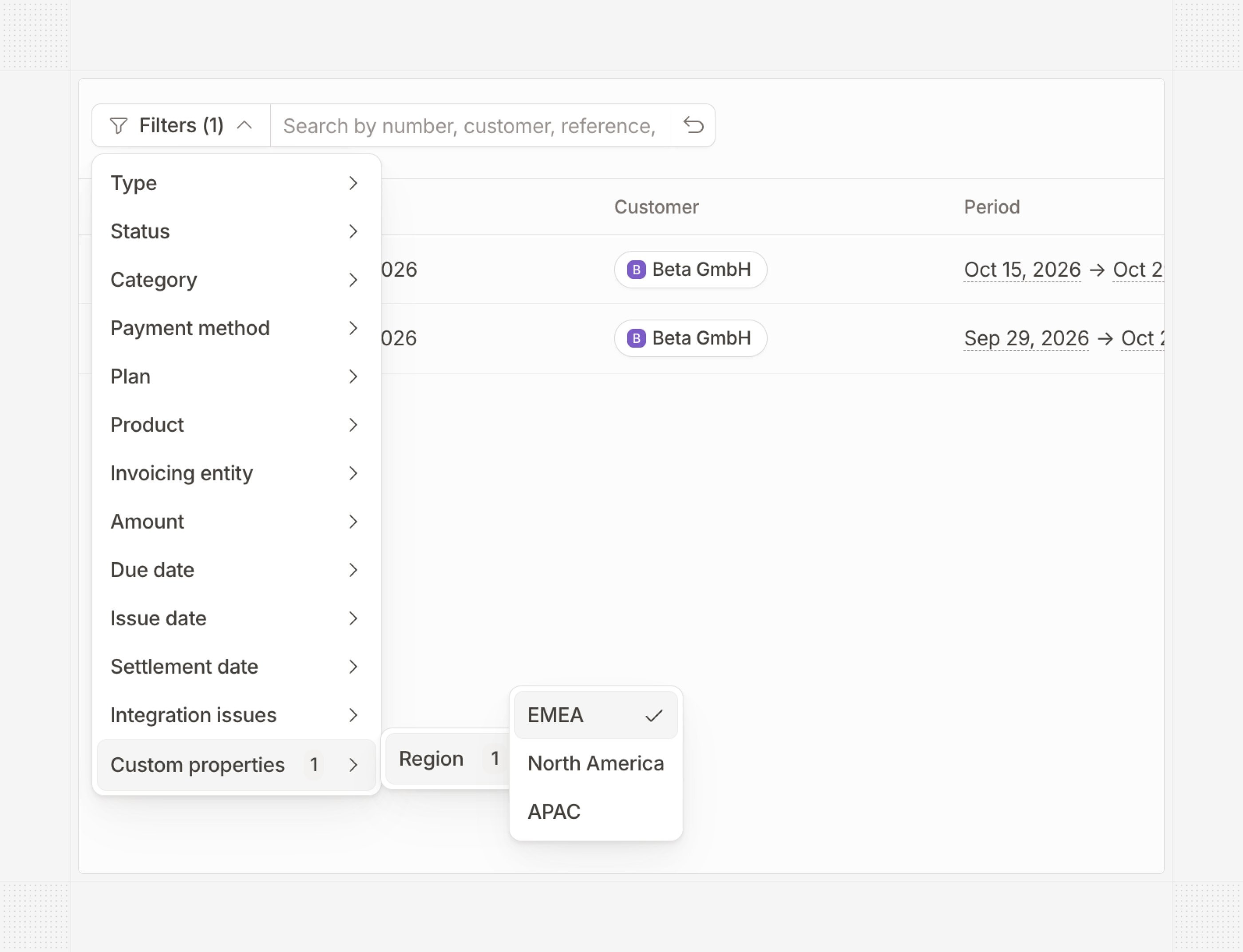Select the North America region option
Image resolution: width=1243 pixels, height=952 pixels.
click(x=595, y=763)
